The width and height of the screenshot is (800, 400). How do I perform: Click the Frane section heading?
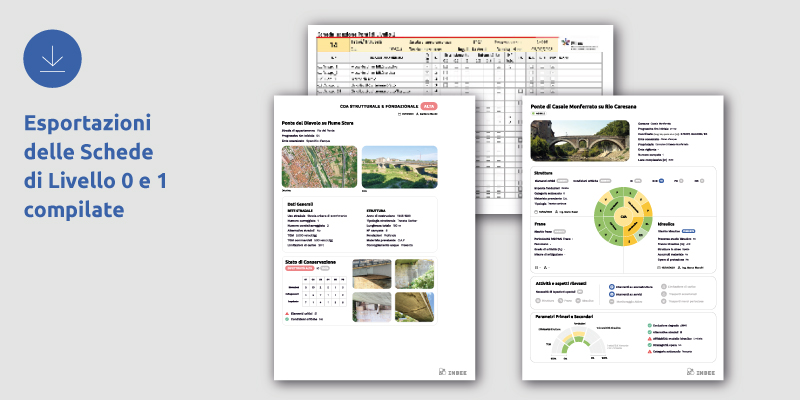tap(541, 224)
